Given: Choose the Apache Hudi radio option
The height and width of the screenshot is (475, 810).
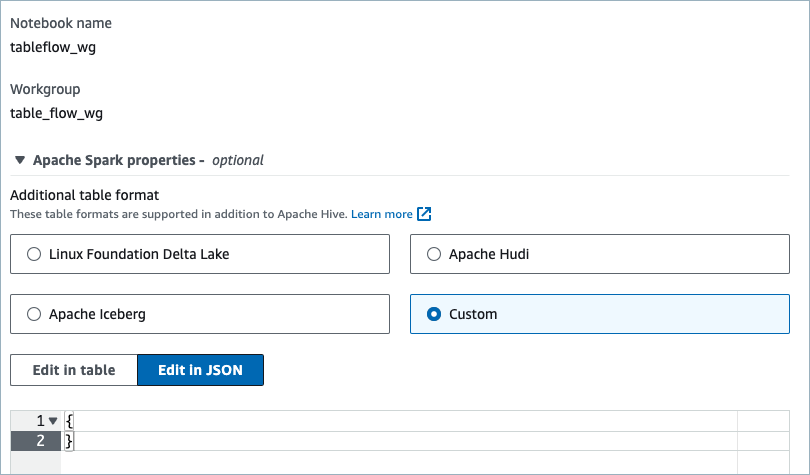Looking at the screenshot, I should (434, 254).
